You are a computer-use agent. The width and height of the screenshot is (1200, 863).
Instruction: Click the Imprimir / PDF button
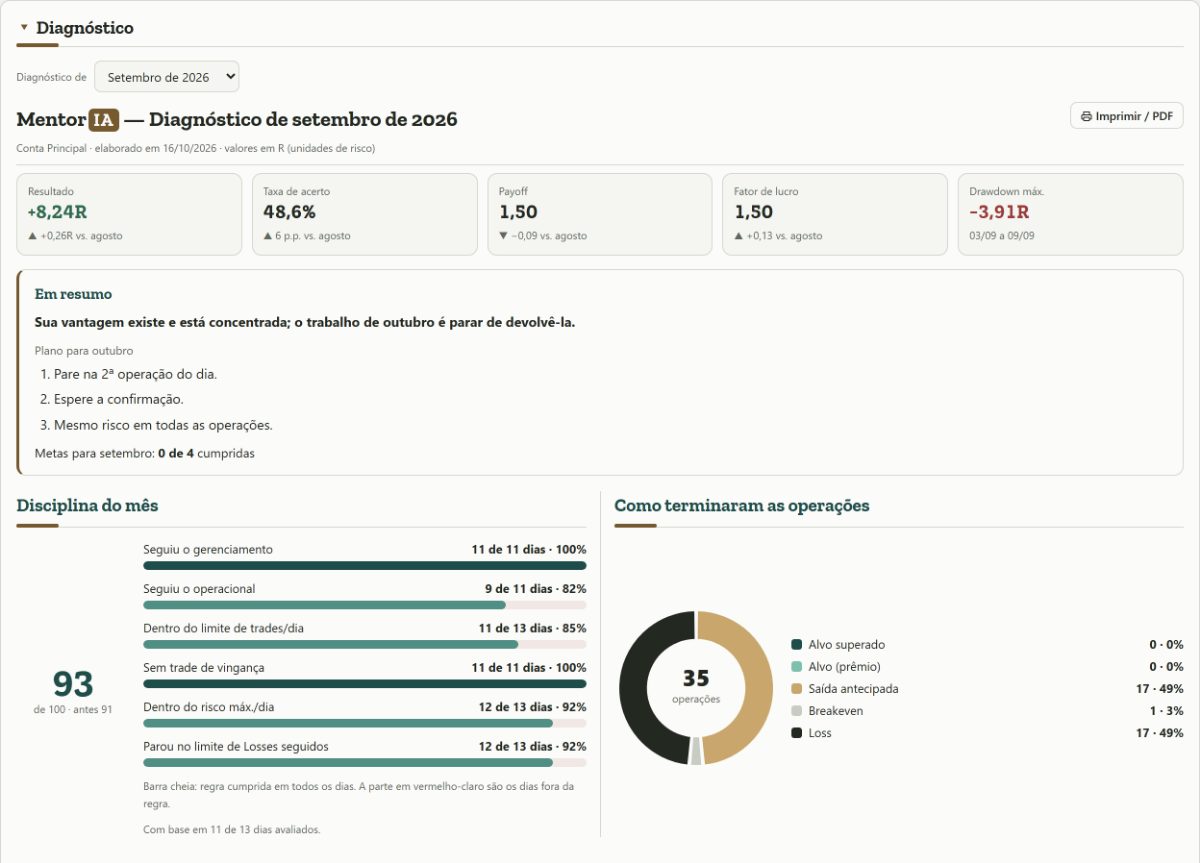coord(1126,116)
